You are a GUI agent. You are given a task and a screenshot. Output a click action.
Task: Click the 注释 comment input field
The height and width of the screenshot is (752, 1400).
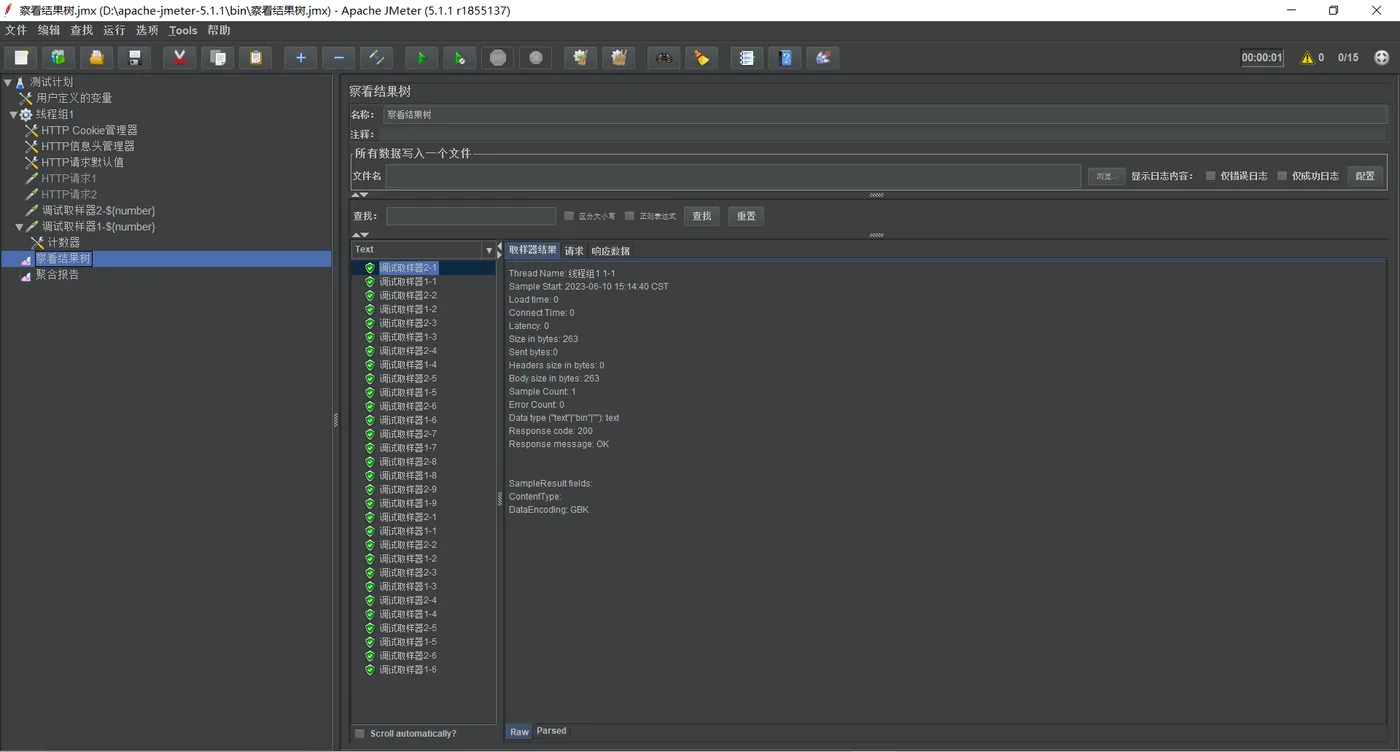coord(884,134)
